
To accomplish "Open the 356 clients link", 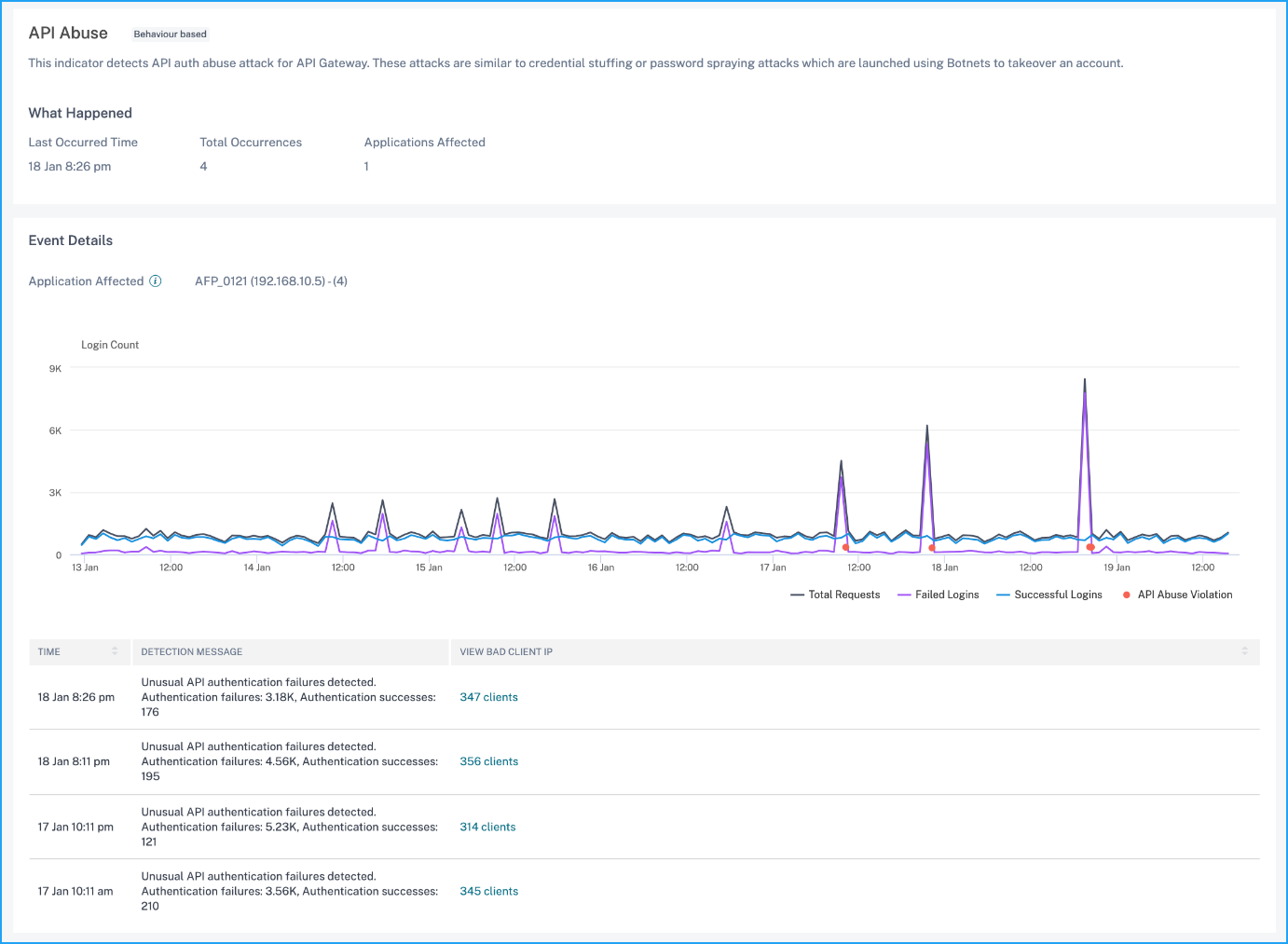I will tap(488, 761).
